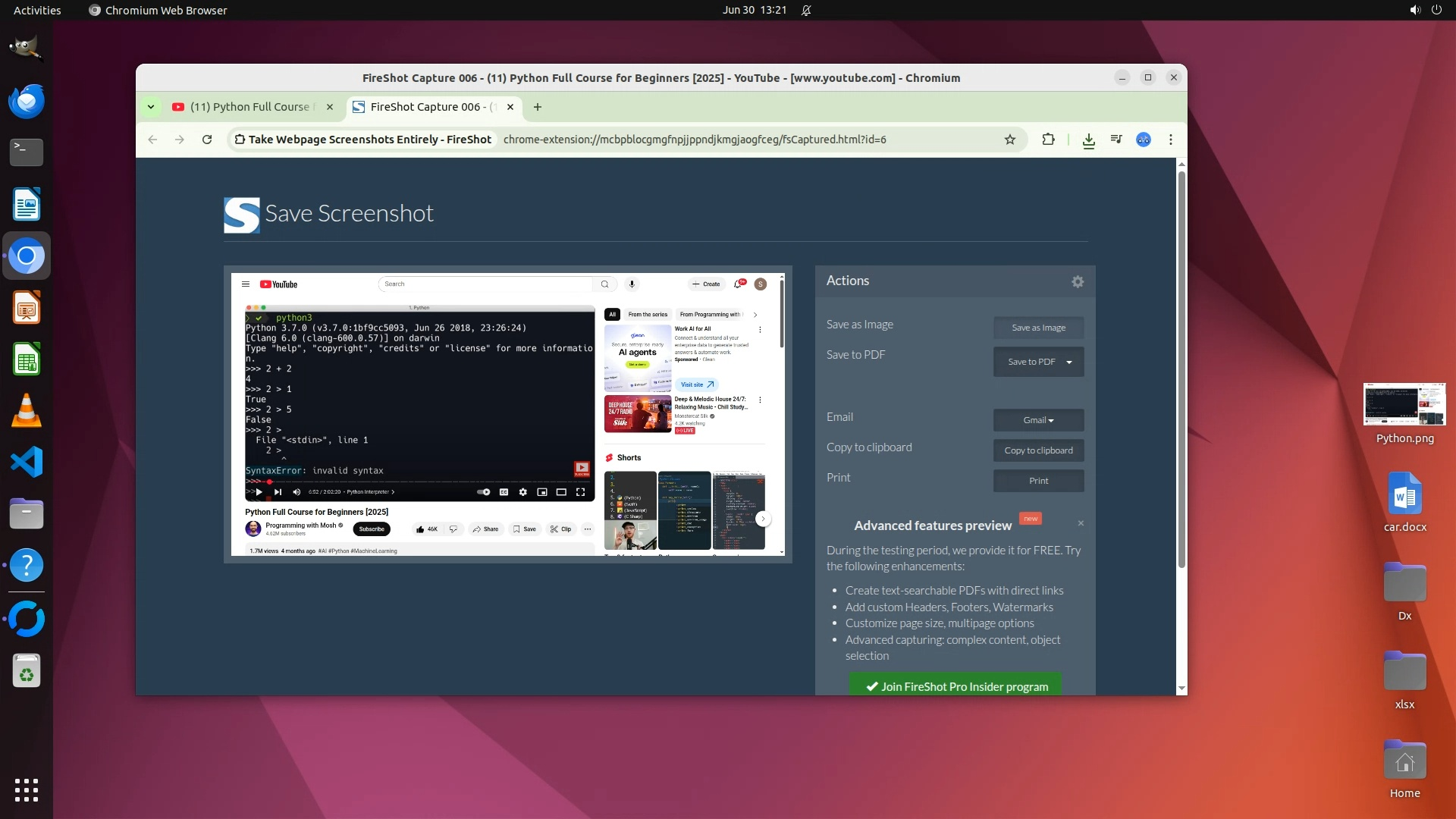This screenshot has width=1456, height=819.
Task: Bookmark this page with star icon
Action: (1010, 140)
